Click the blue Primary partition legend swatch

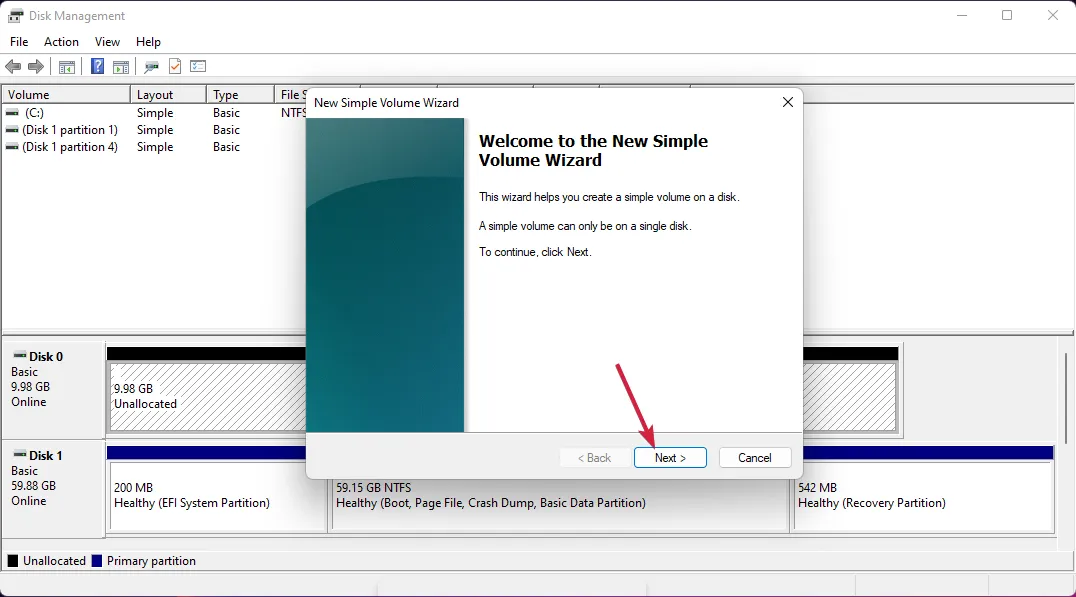tap(97, 561)
